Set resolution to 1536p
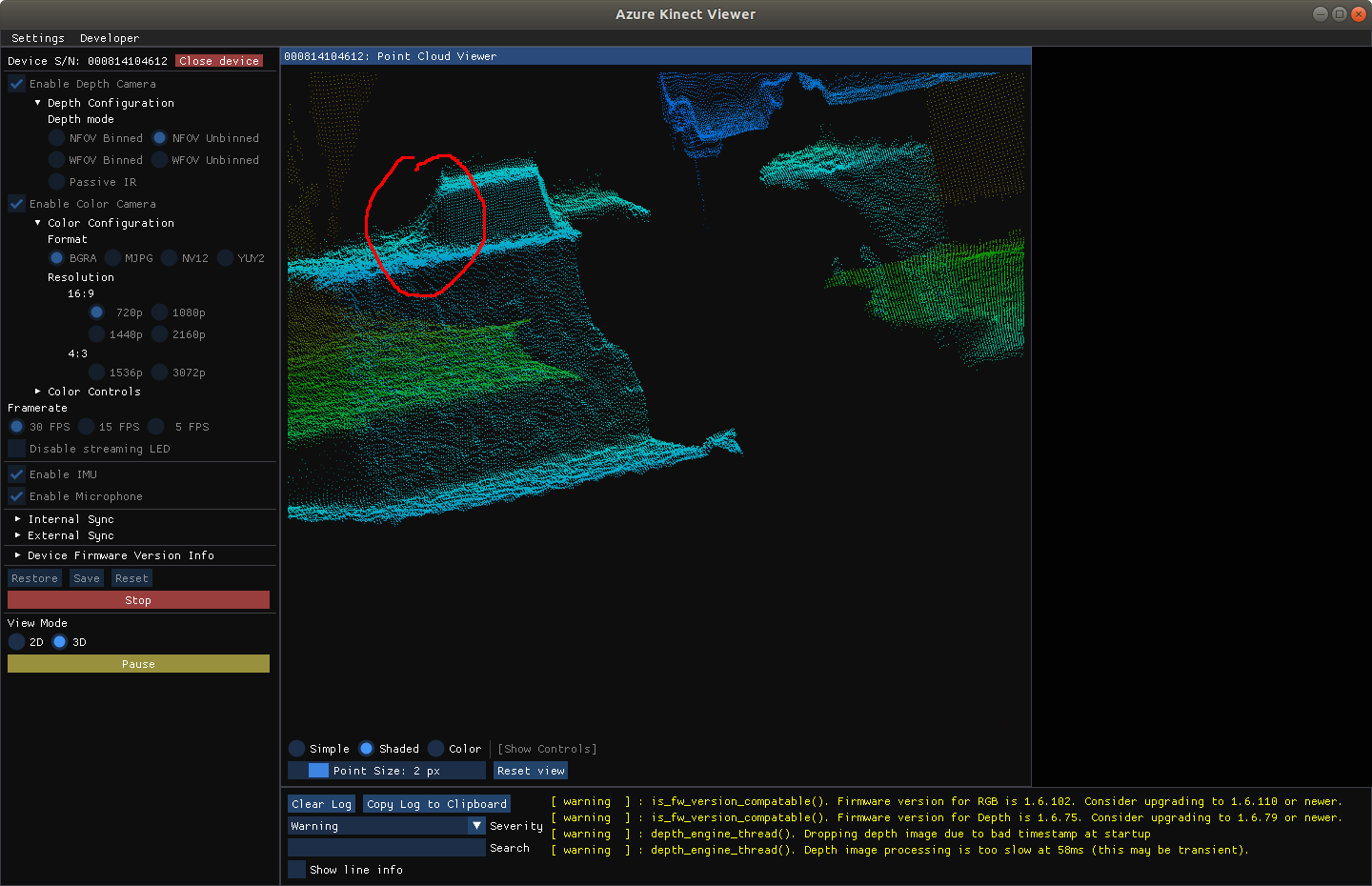Screen dimensions: 1372x886 [x=97, y=373]
